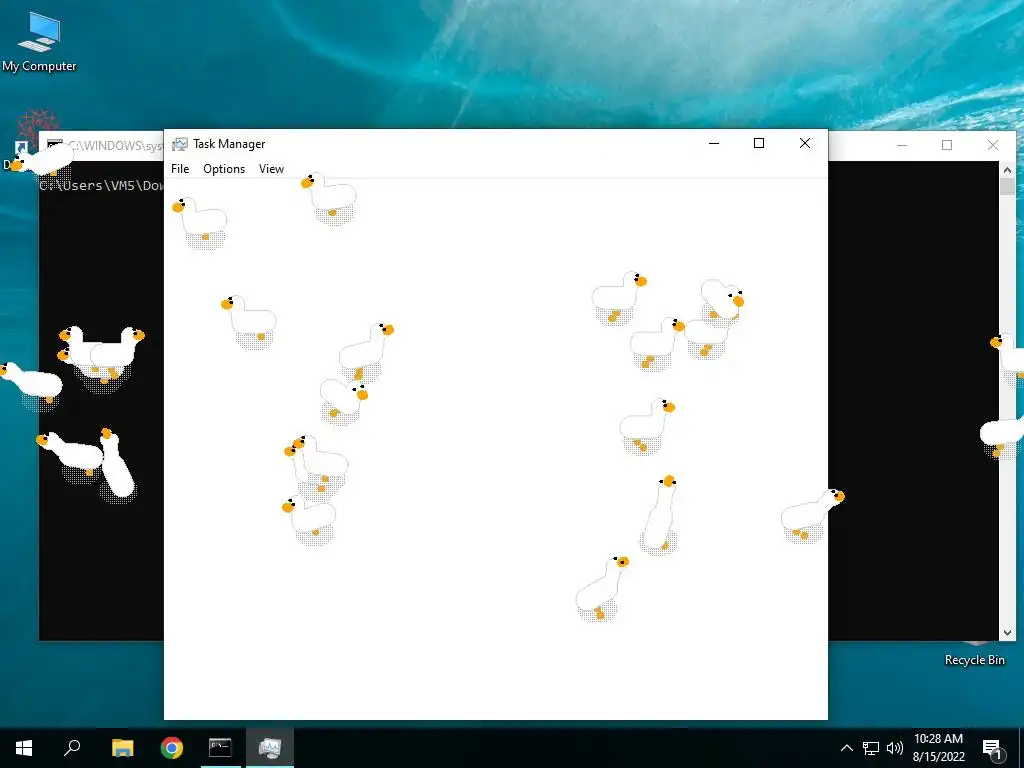Screen dimensions: 1024x768
Task: Open the notification center icon
Action: click(992, 748)
